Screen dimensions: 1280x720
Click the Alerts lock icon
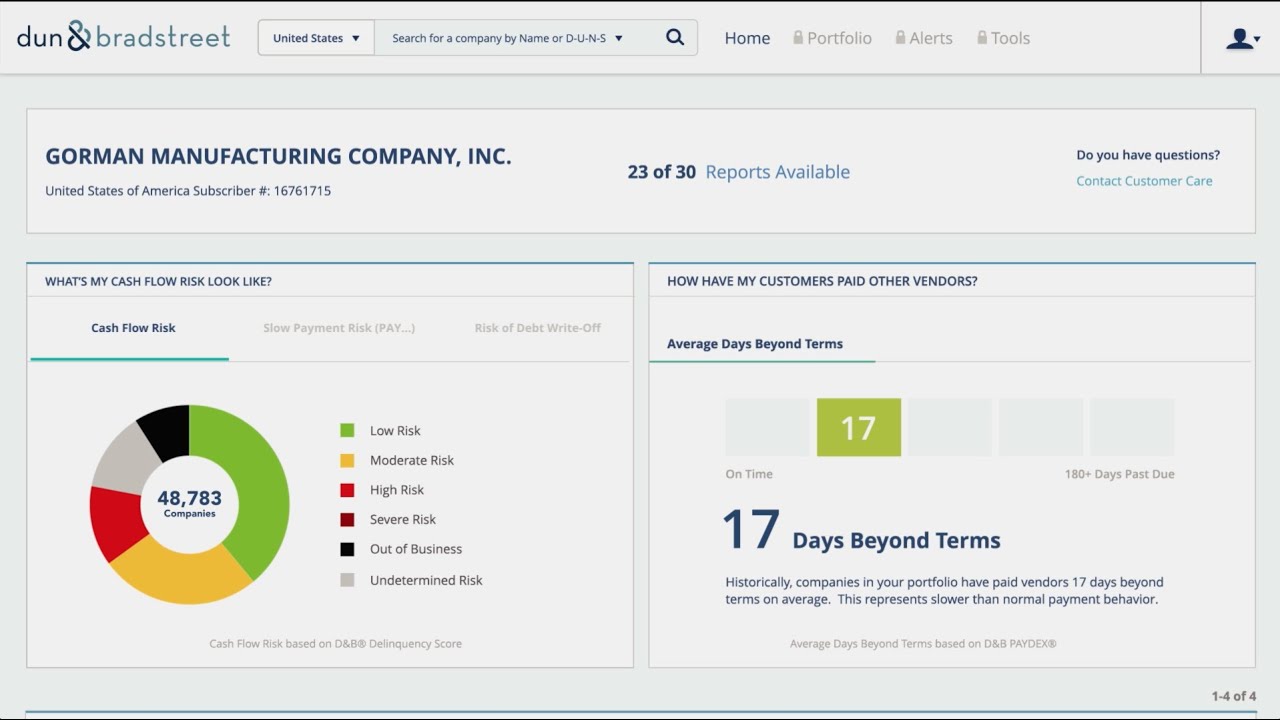901,38
